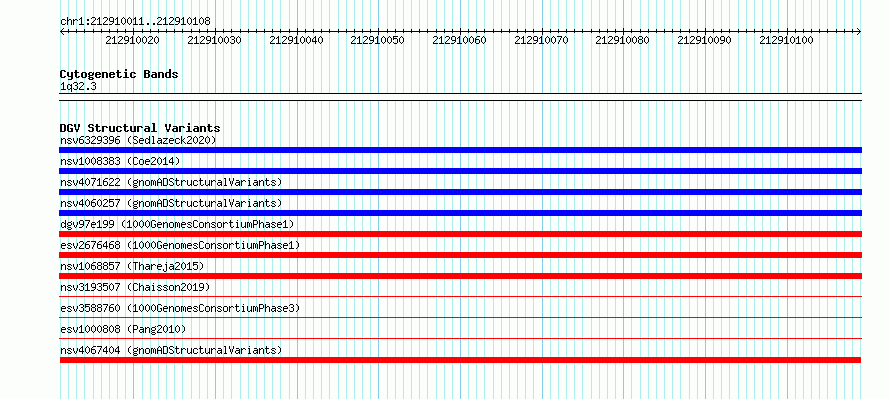Click the red bar beneath esv2676468
Viewport: 890px width, 399px height.
point(460,255)
